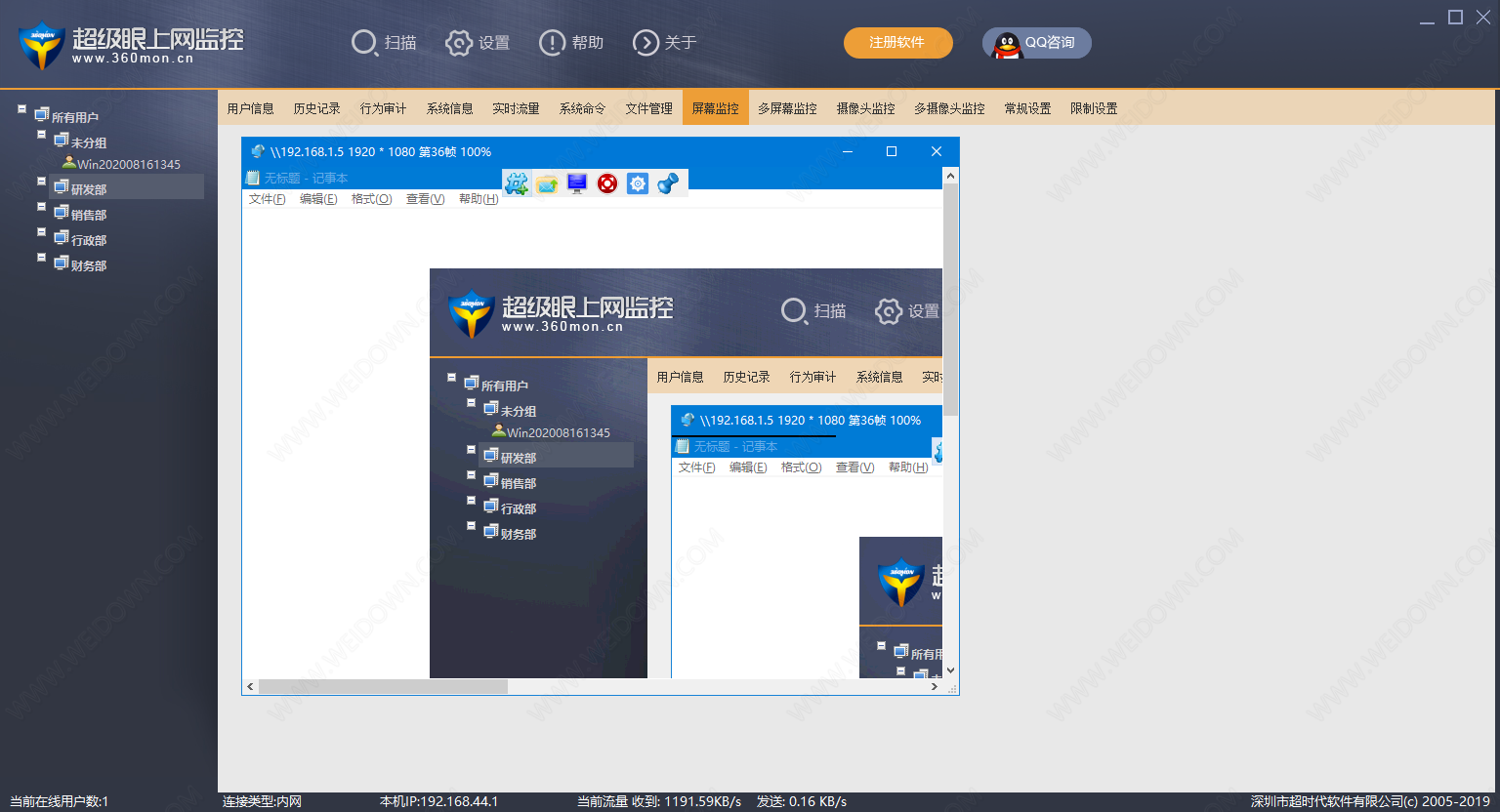Open the 系统命令 tab
The height and width of the screenshot is (812, 1500).
click(583, 108)
